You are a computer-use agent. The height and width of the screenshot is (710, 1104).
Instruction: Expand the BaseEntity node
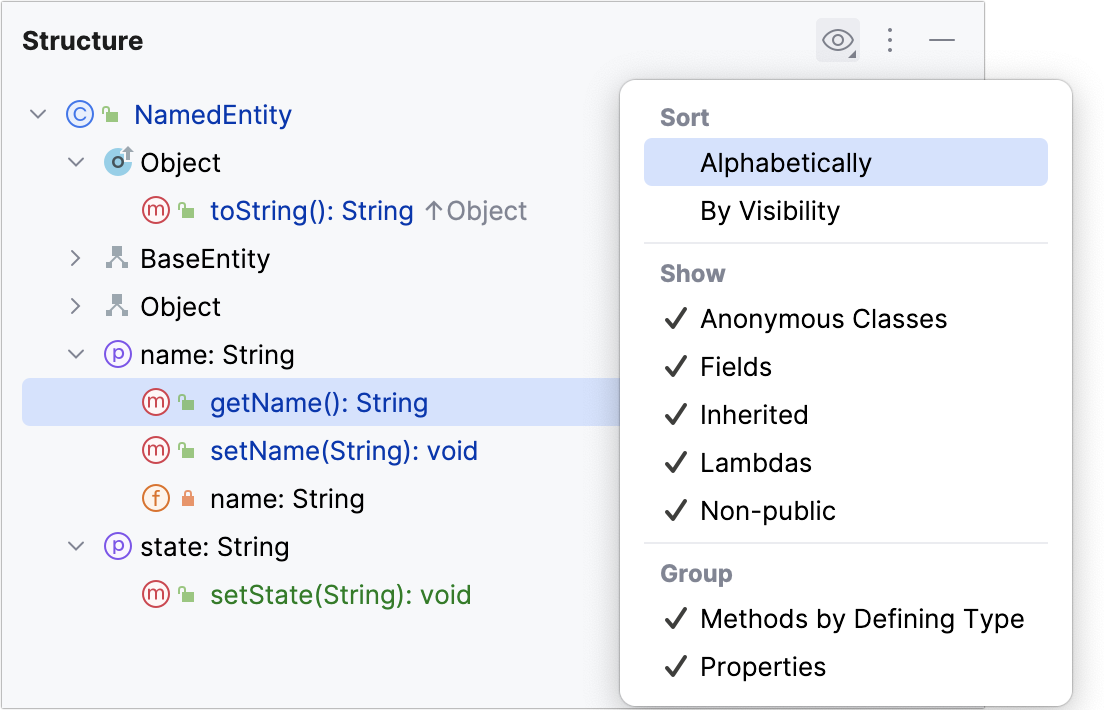tap(75, 258)
